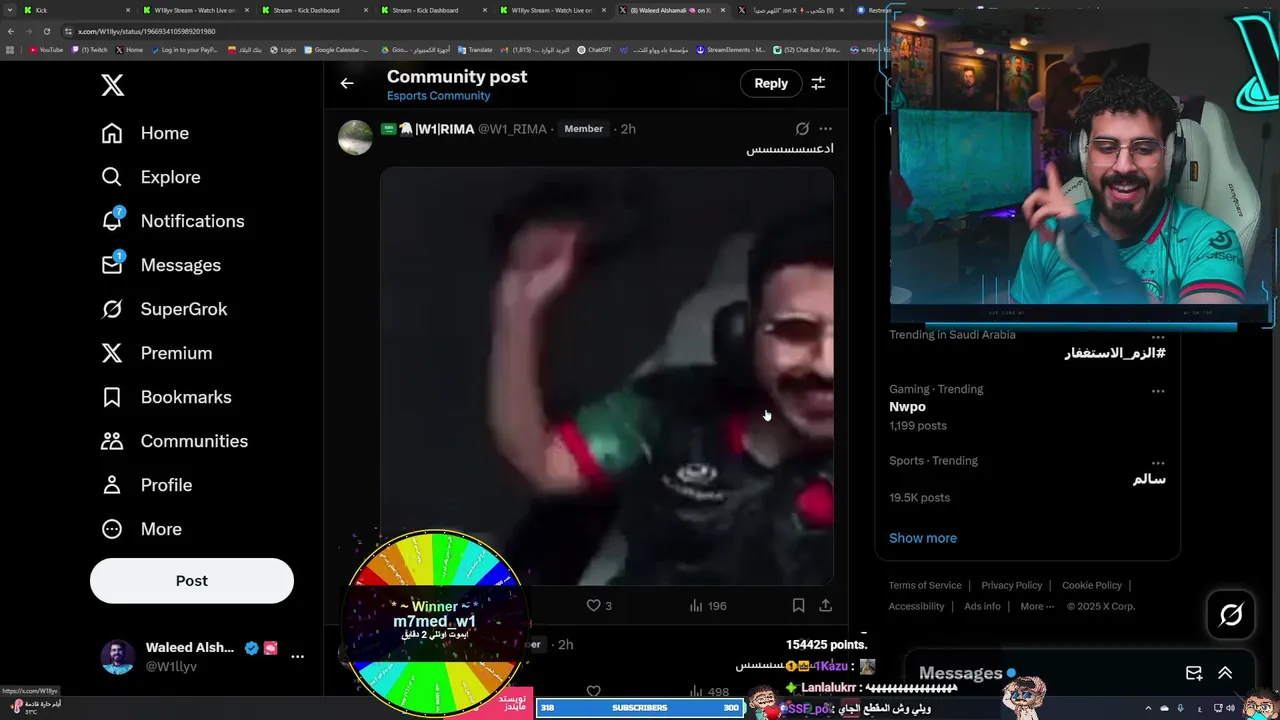Click Show more under trending

point(923,538)
